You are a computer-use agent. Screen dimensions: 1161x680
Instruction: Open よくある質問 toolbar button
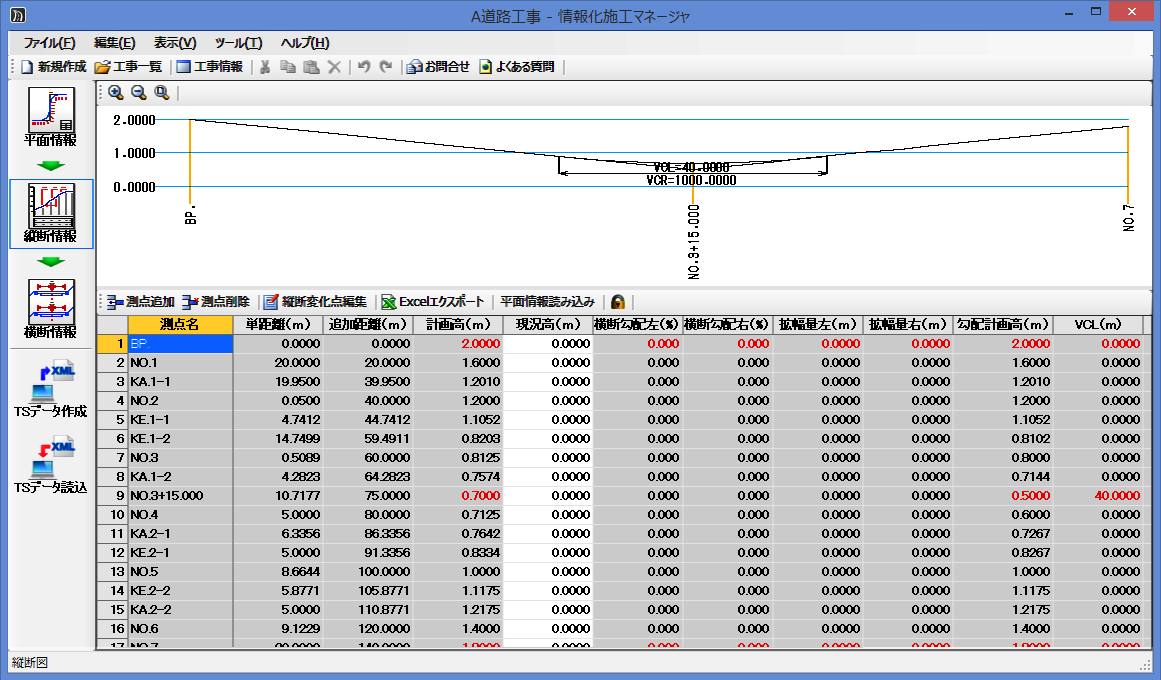point(517,67)
